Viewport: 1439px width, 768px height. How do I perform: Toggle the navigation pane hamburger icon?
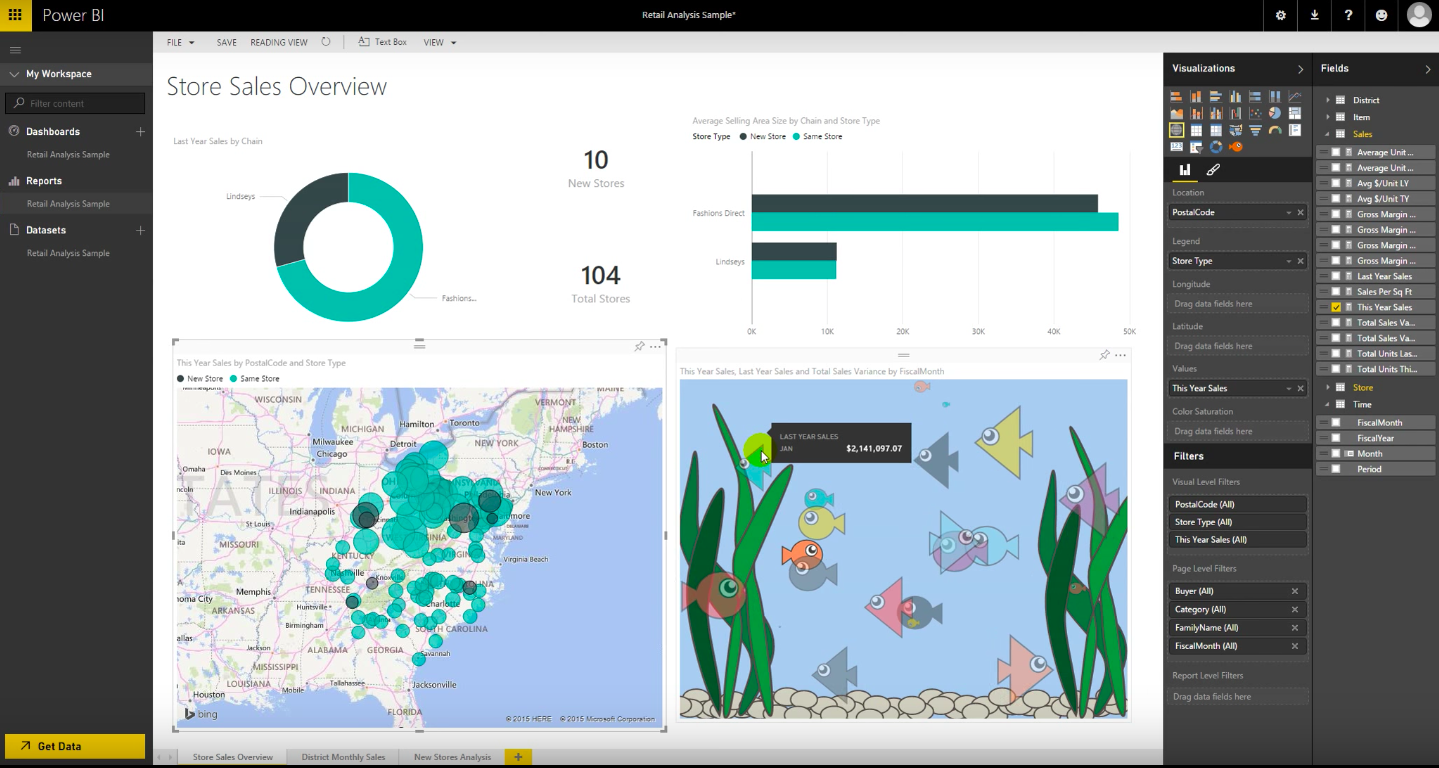(x=15, y=50)
